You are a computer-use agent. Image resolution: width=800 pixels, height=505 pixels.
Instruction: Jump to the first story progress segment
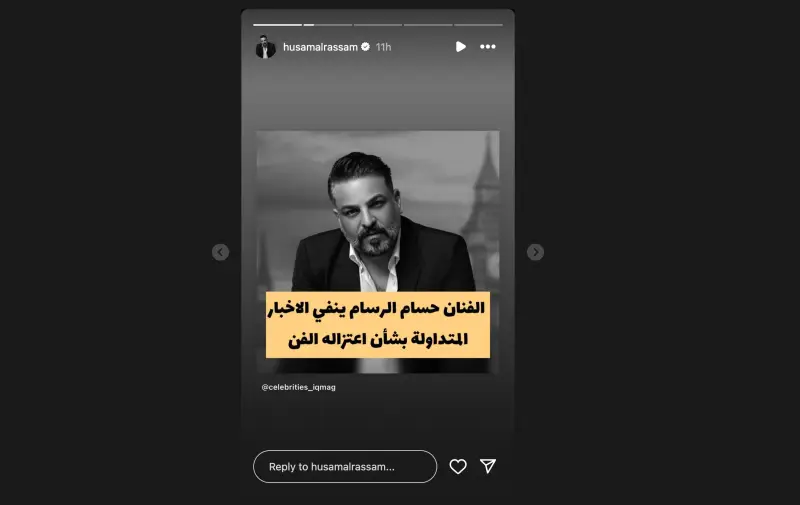[277, 24]
